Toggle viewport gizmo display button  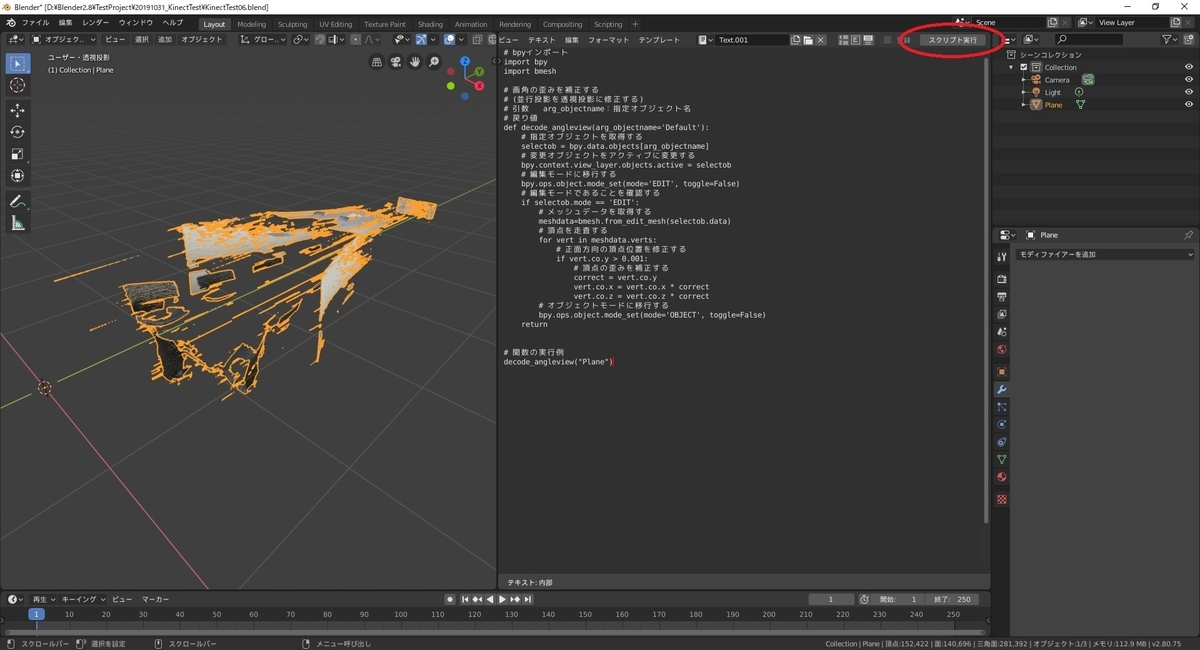click(x=422, y=39)
